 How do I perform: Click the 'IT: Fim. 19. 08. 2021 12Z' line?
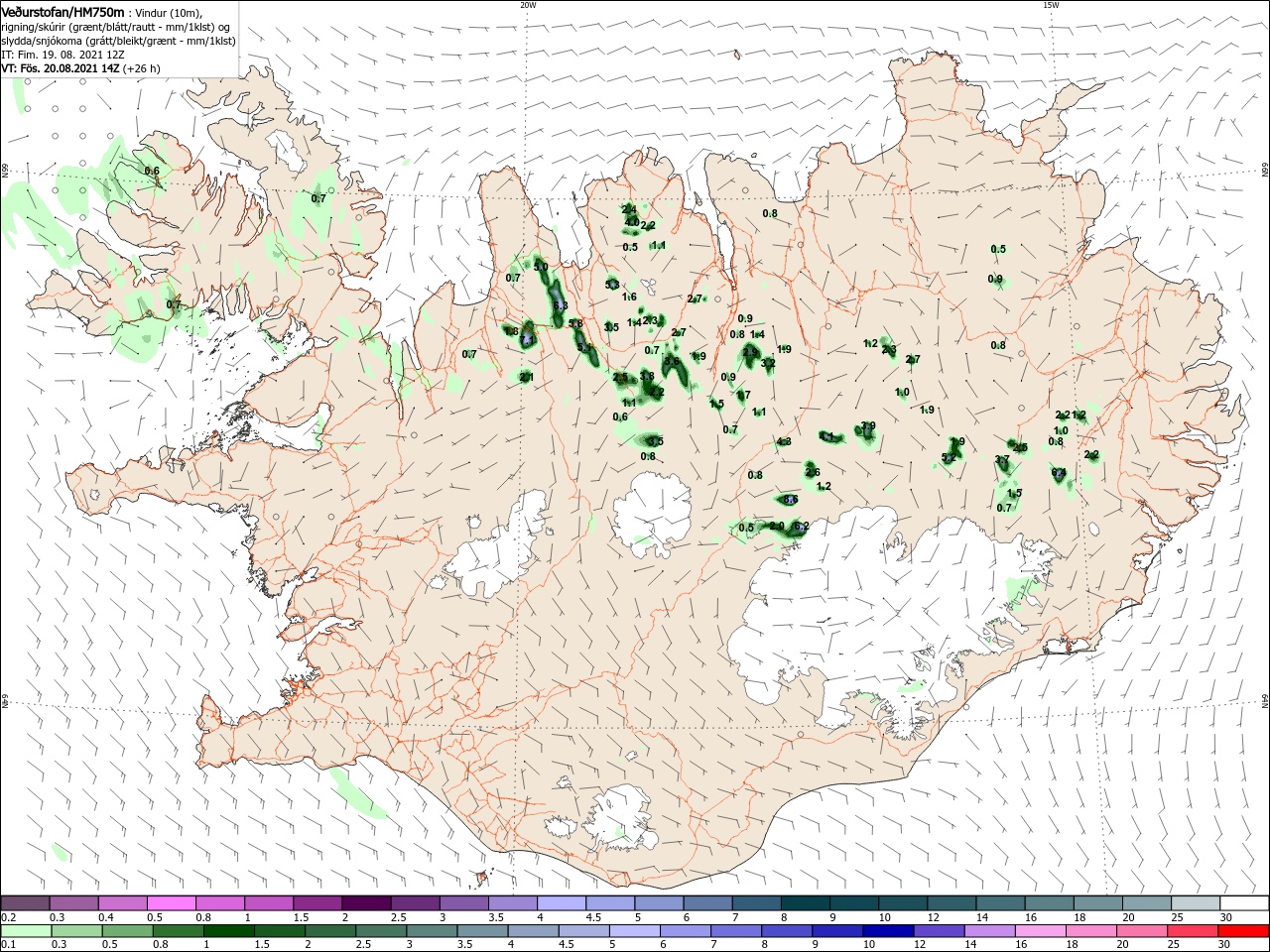click(63, 55)
